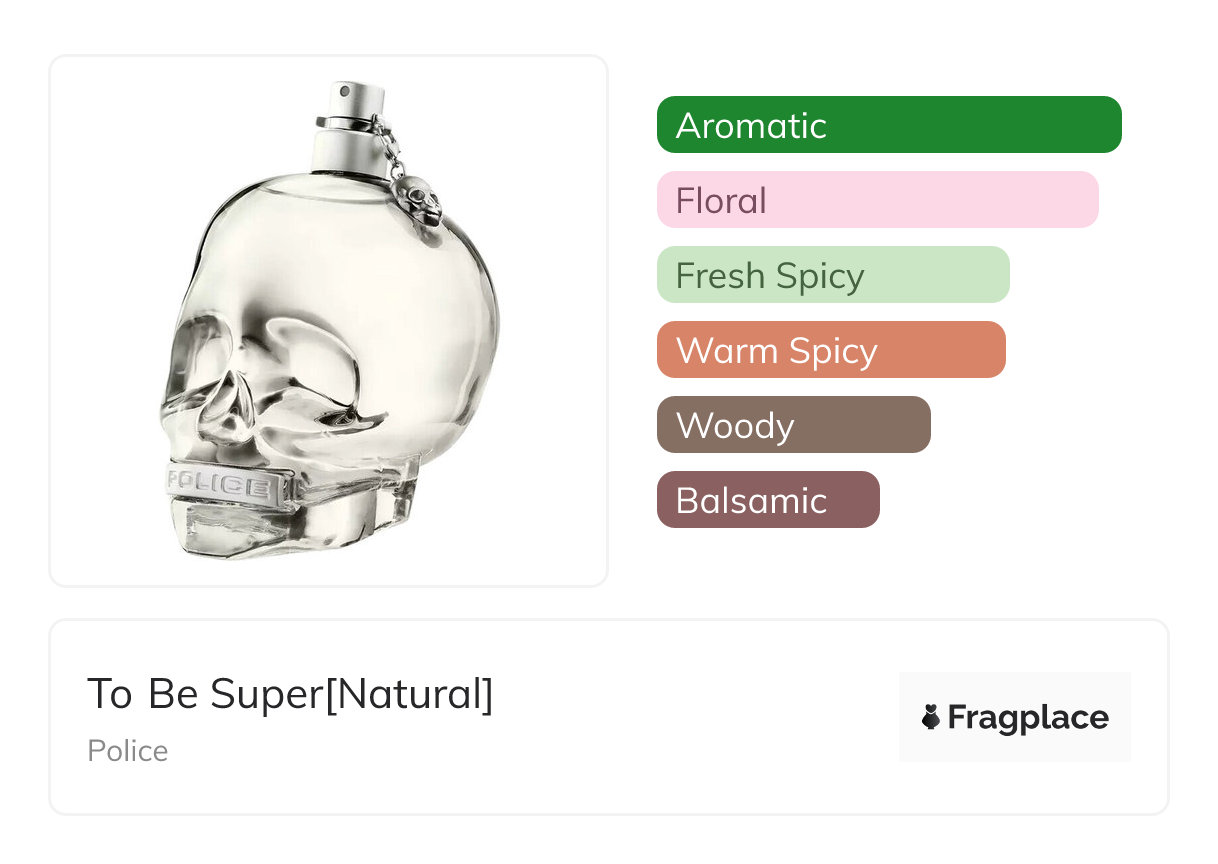Image resolution: width=1218 pixels, height=864 pixels.
Task: Select the pink Floral accord bar
Action: (877, 200)
